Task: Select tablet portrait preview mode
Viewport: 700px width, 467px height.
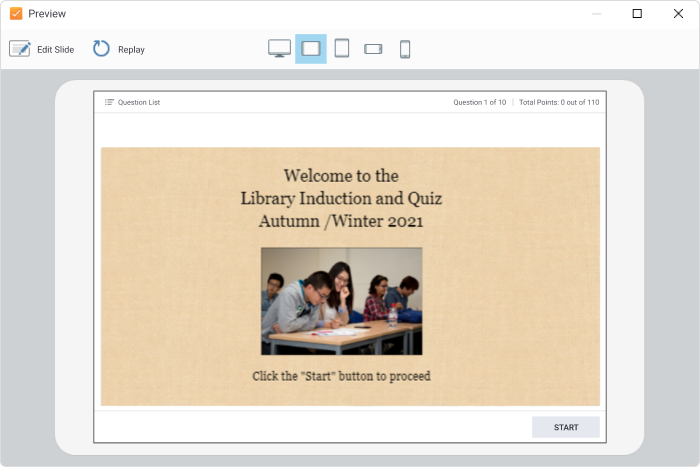Action: 342,49
